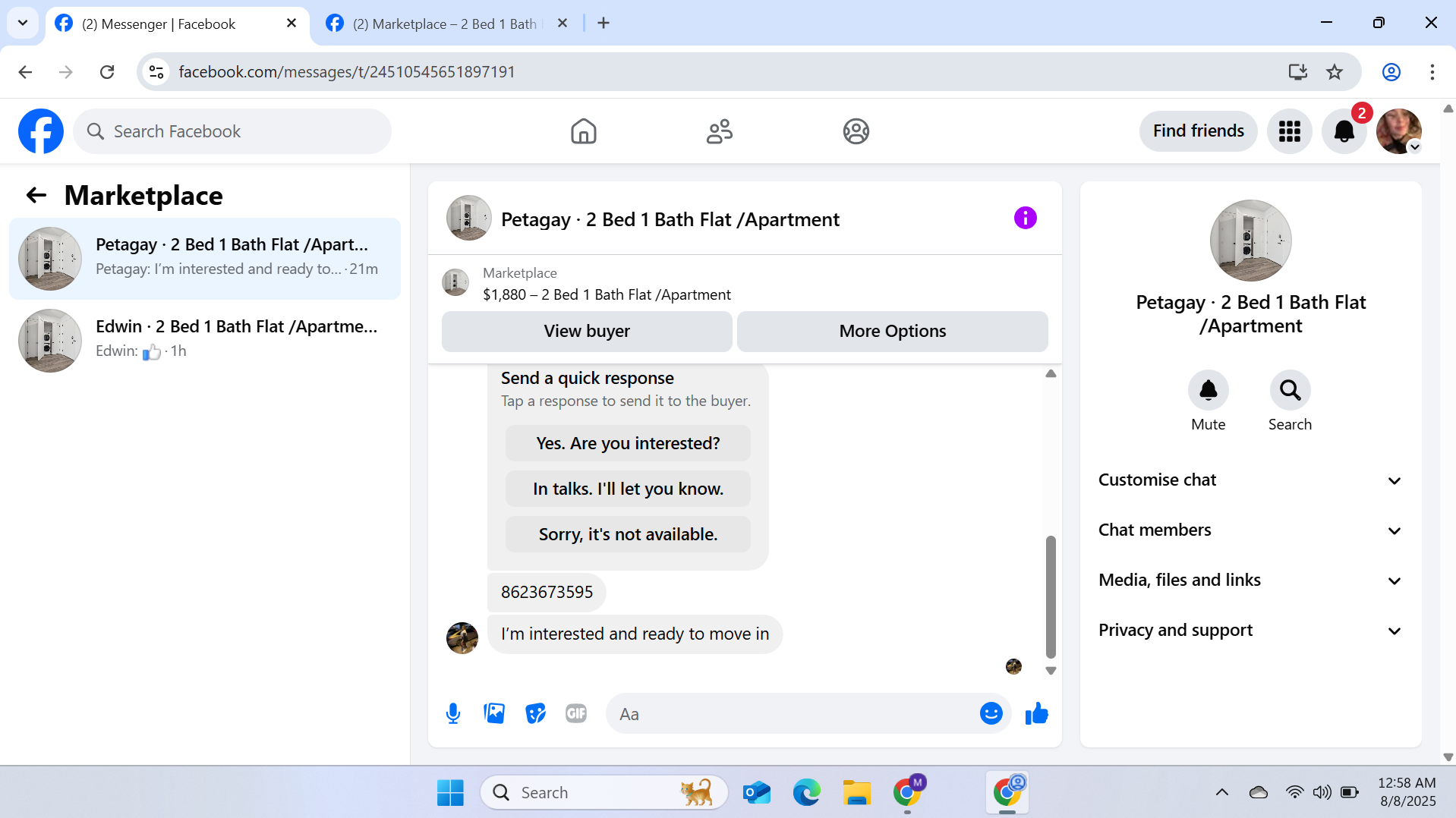Launch Microsoft Edge from the taskbar
This screenshot has height=818, width=1456.
pyautogui.click(x=806, y=792)
